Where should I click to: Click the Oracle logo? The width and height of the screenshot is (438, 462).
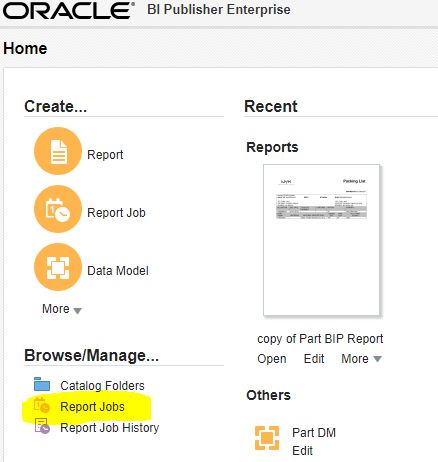(68, 10)
